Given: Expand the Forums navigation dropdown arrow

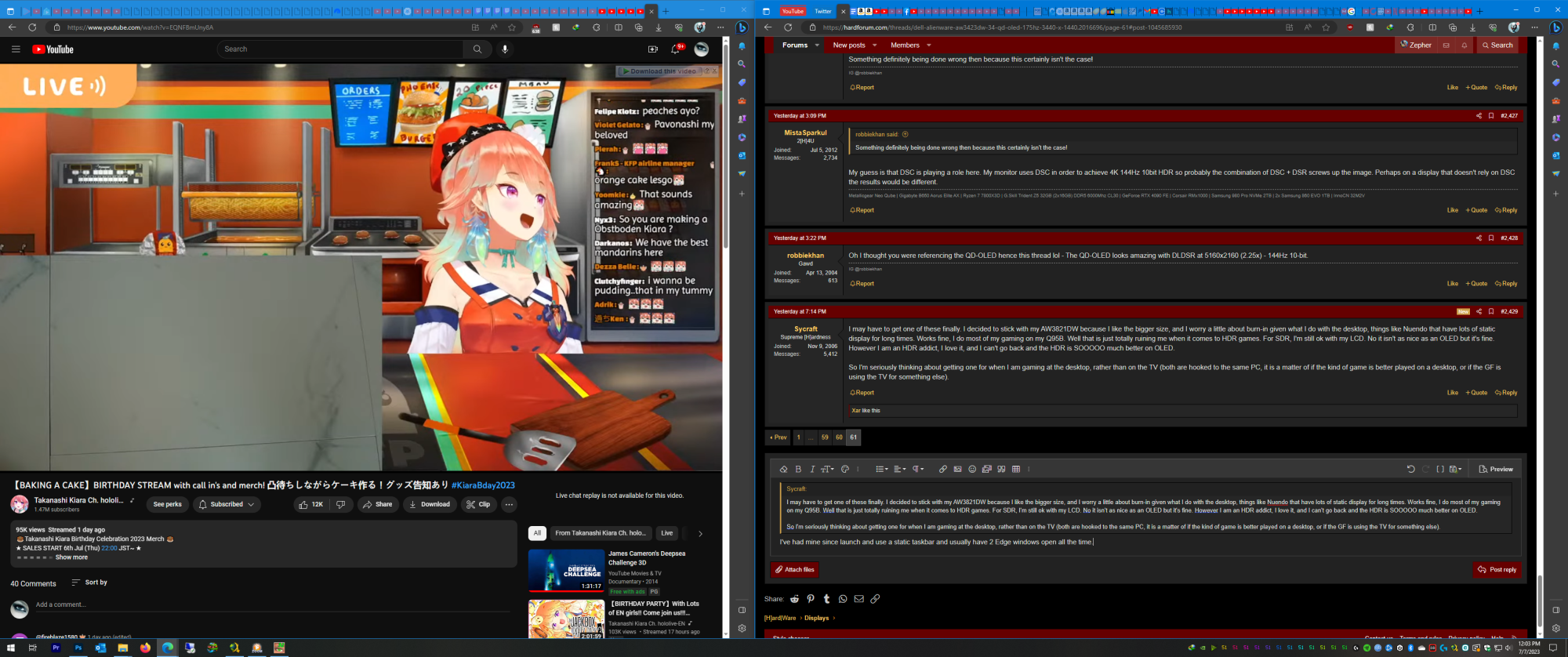Looking at the screenshot, I should (x=817, y=45).
